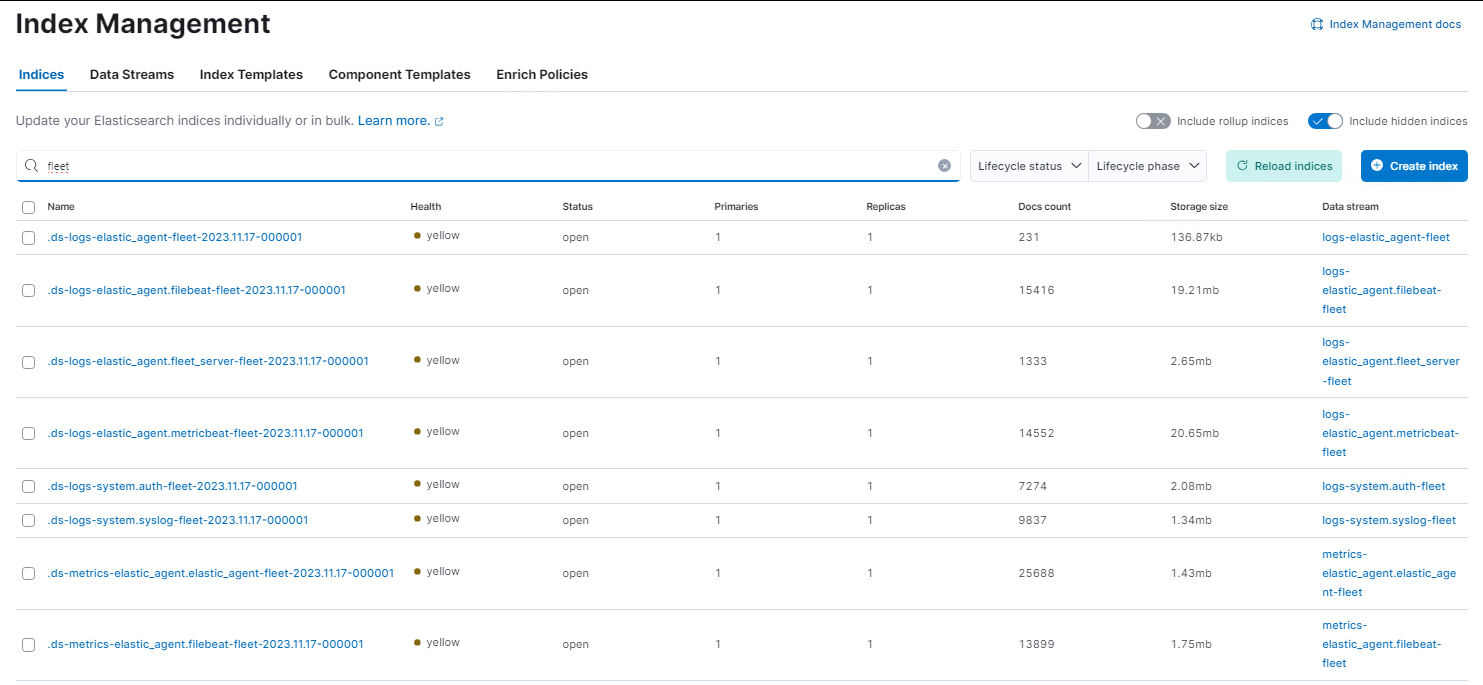Click the search magnifier icon

coord(31,166)
